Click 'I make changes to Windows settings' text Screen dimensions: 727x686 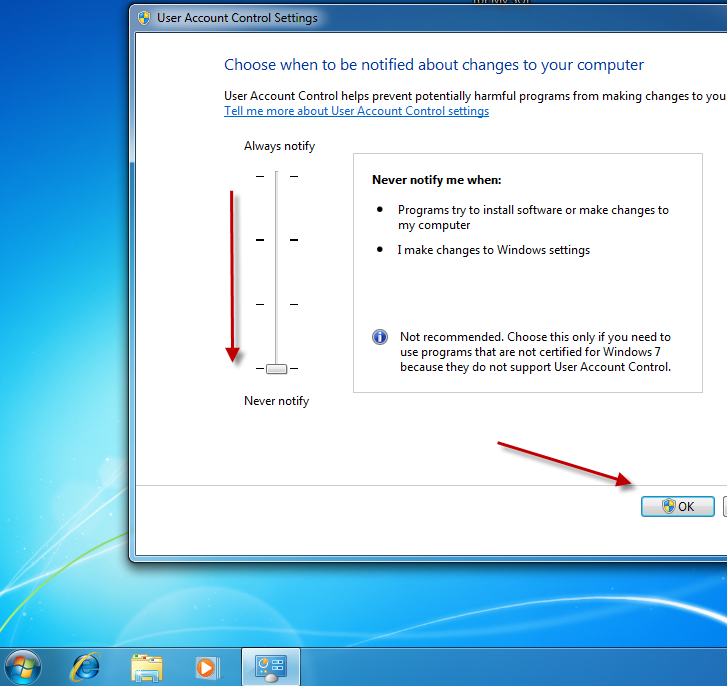[493, 250]
